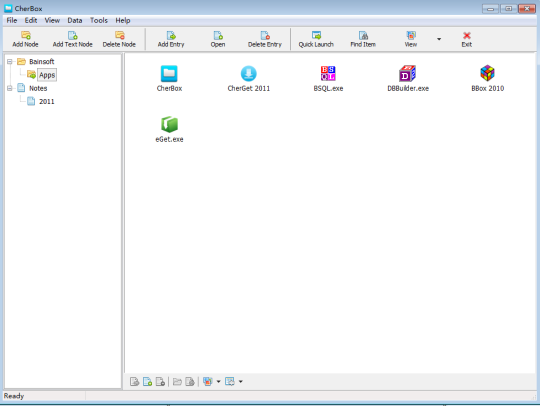540x406 pixels.
Task: Minimize the CherBox window
Action: pos(490,9)
